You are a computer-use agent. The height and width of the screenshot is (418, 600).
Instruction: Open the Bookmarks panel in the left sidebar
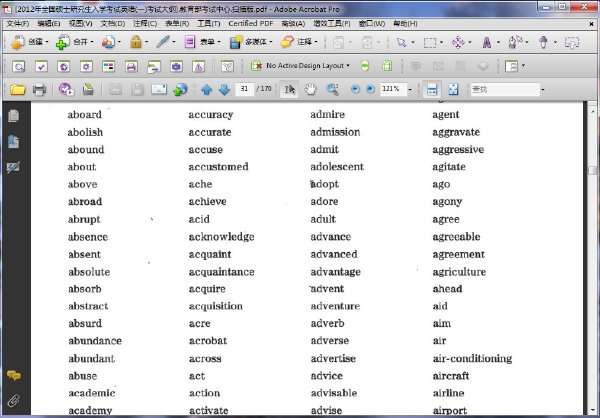coord(13,142)
